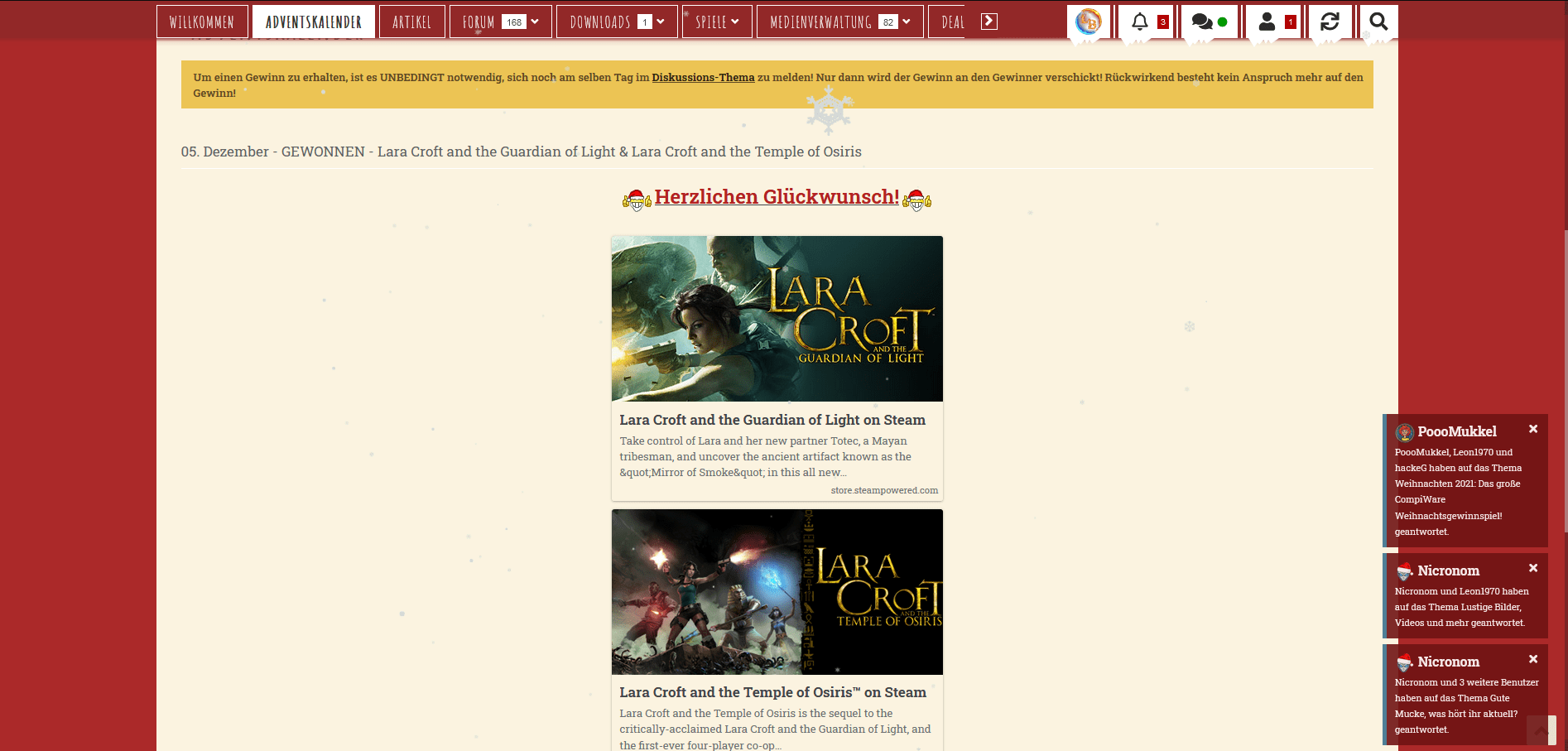Expand the Forum menu dropdown arrow
Image resolution: width=1568 pixels, height=751 pixels.
click(x=535, y=22)
